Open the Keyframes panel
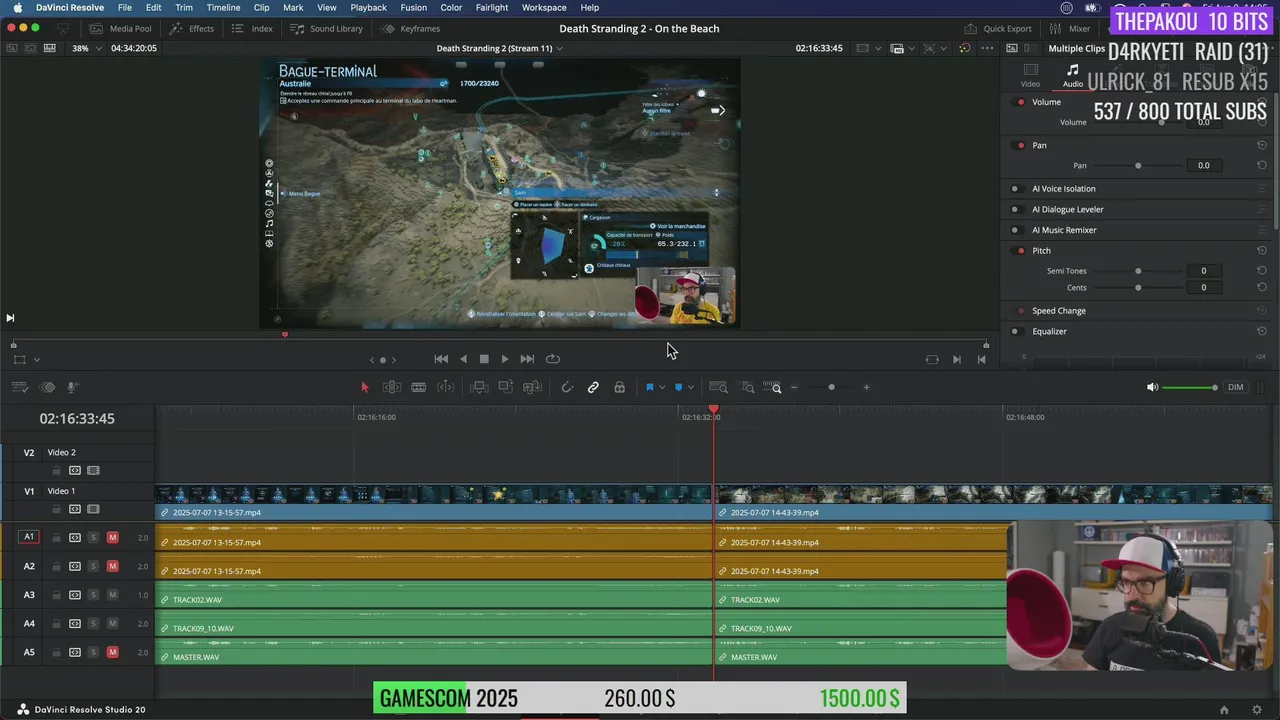 coord(411,29)
